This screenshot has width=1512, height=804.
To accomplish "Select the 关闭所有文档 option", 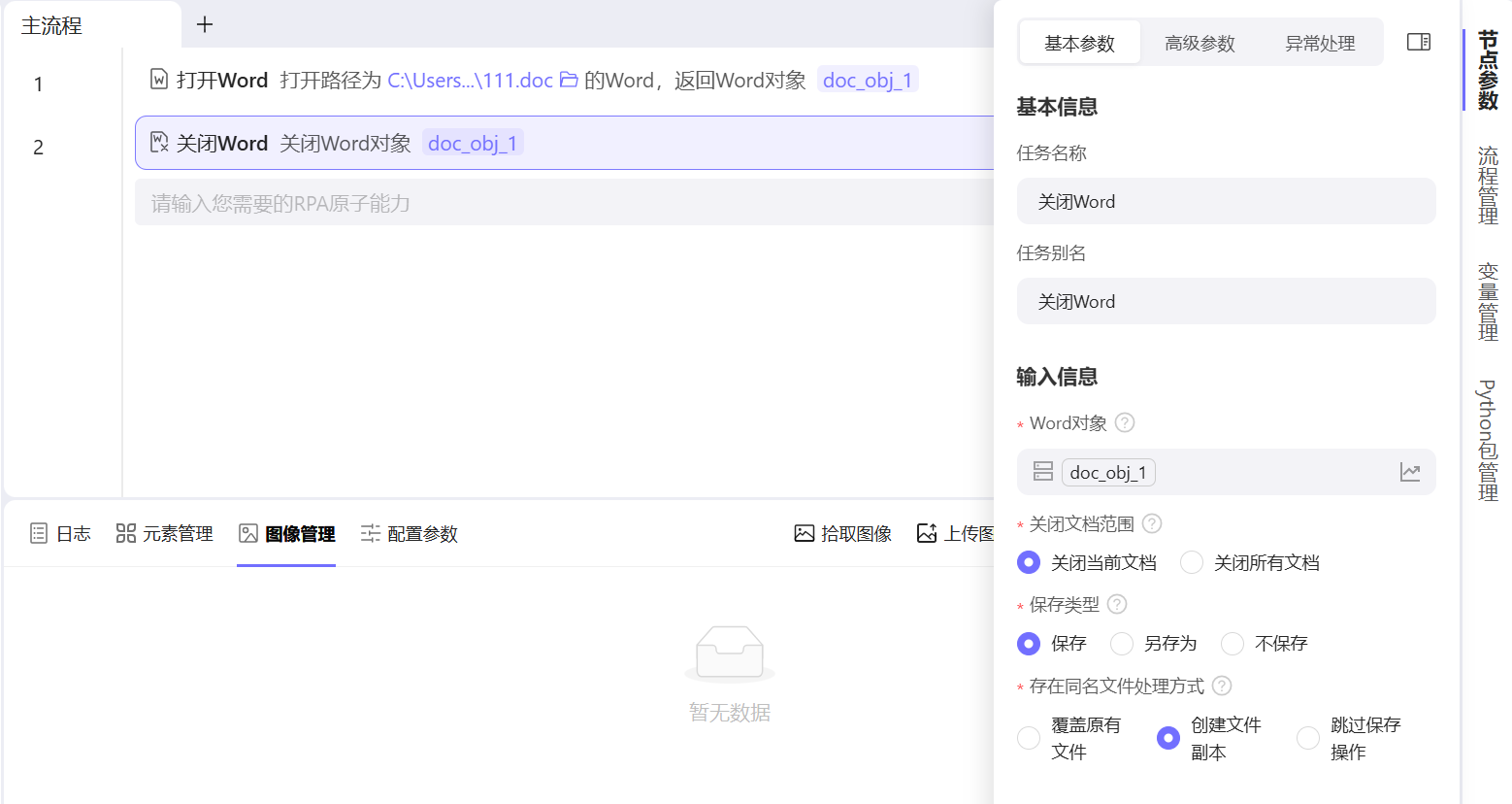I will (1191, 562).
